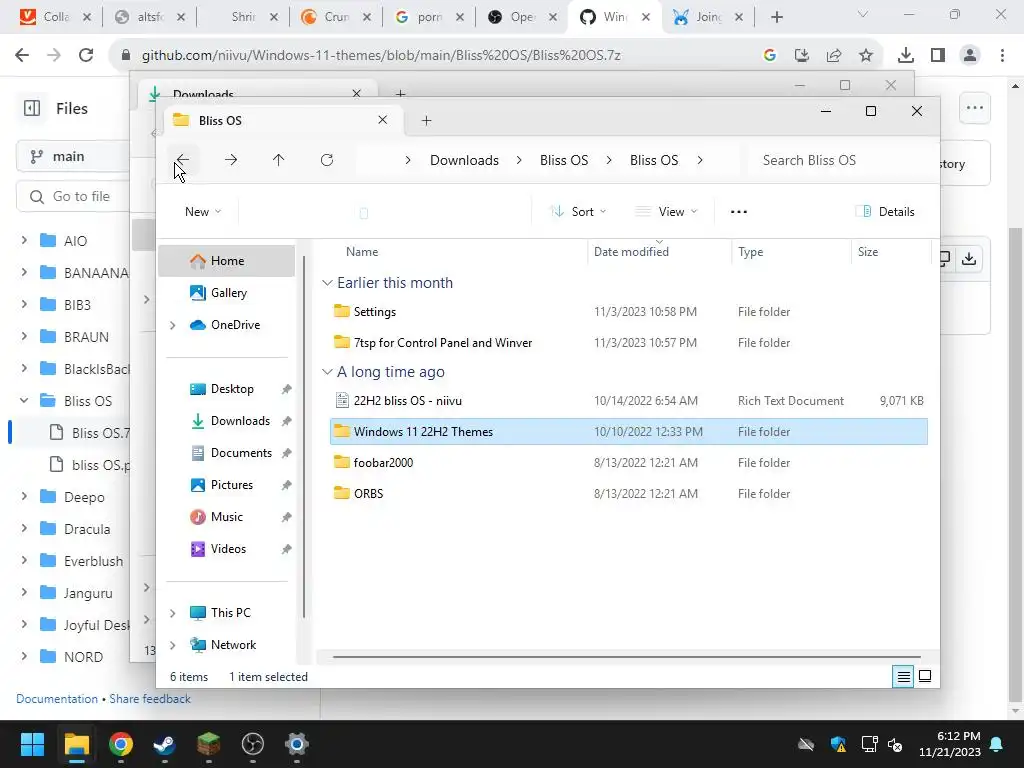
Task: Open Documents quick access folder
Action: pyautogui.click(x=240, y=453)
